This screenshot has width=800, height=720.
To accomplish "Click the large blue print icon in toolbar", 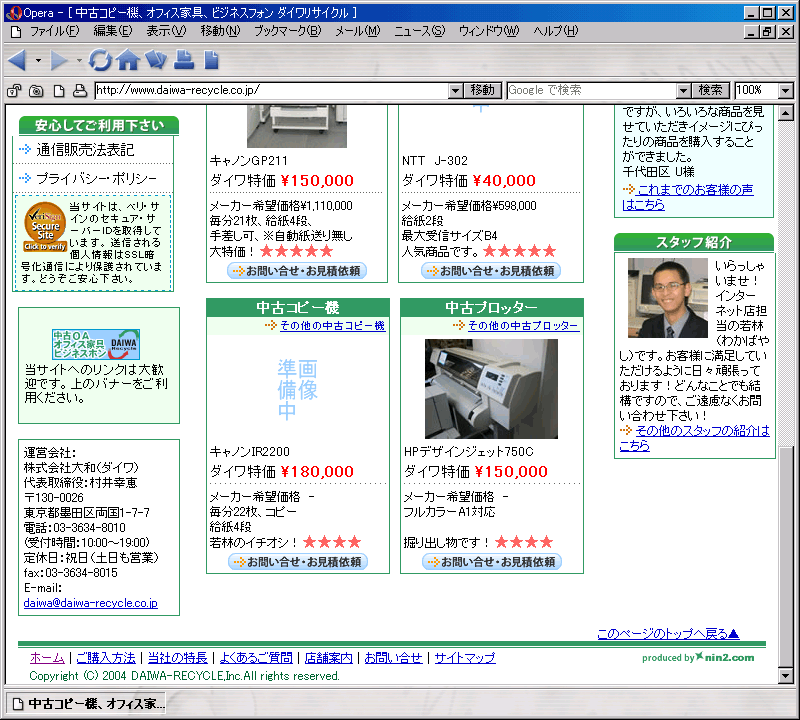I will point(184,59).
